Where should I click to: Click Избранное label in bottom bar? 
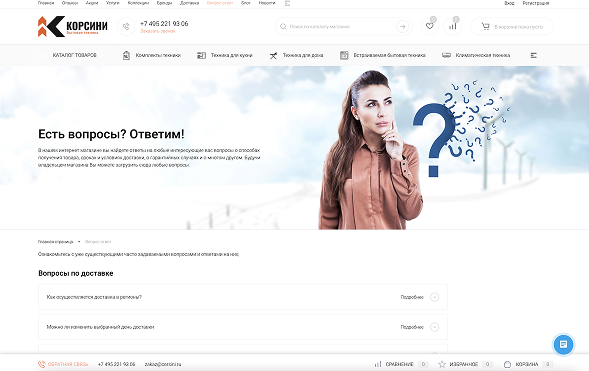[x=464, y=364]
